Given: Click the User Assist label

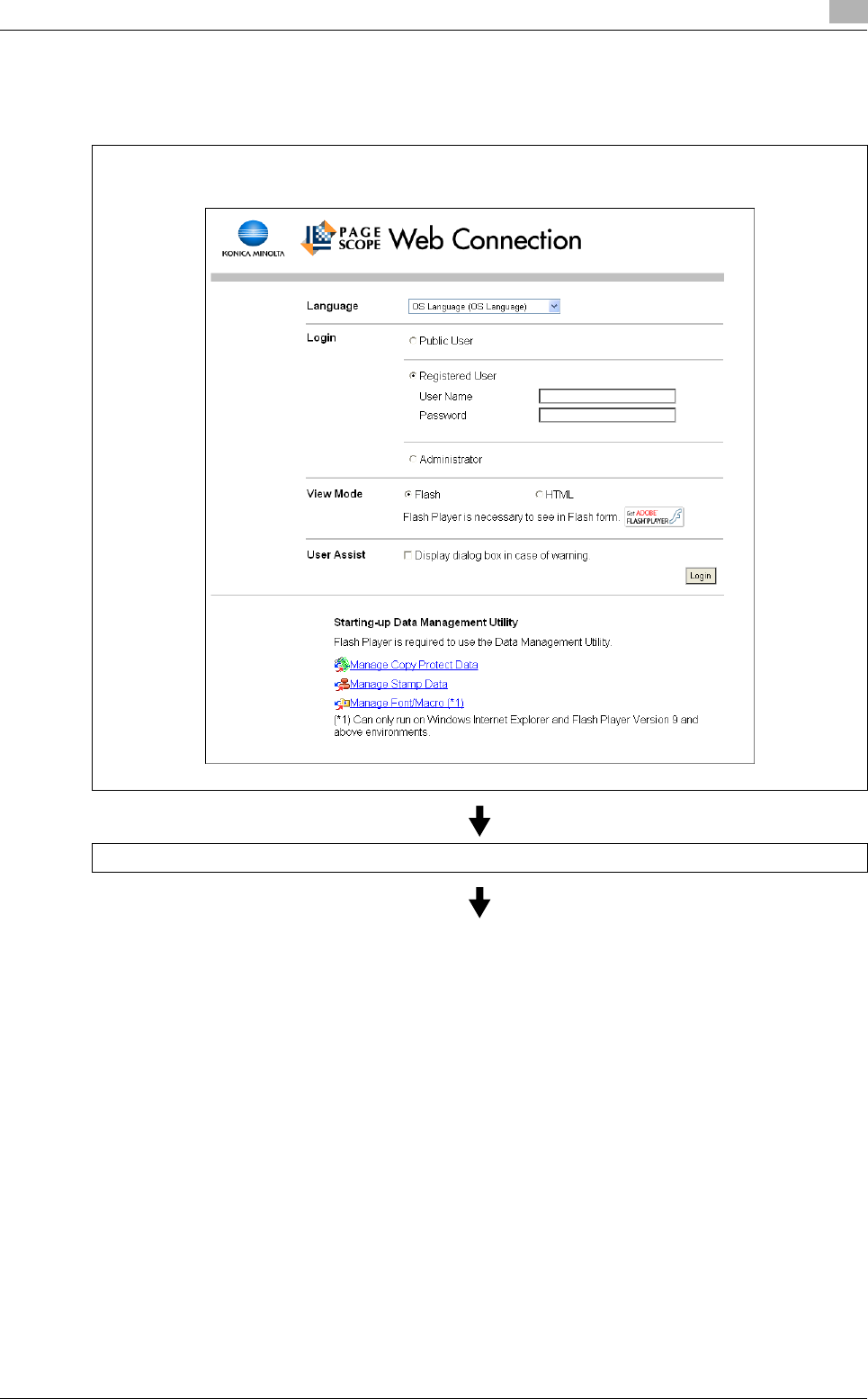Looking at the screenshot, I should 336,555.
